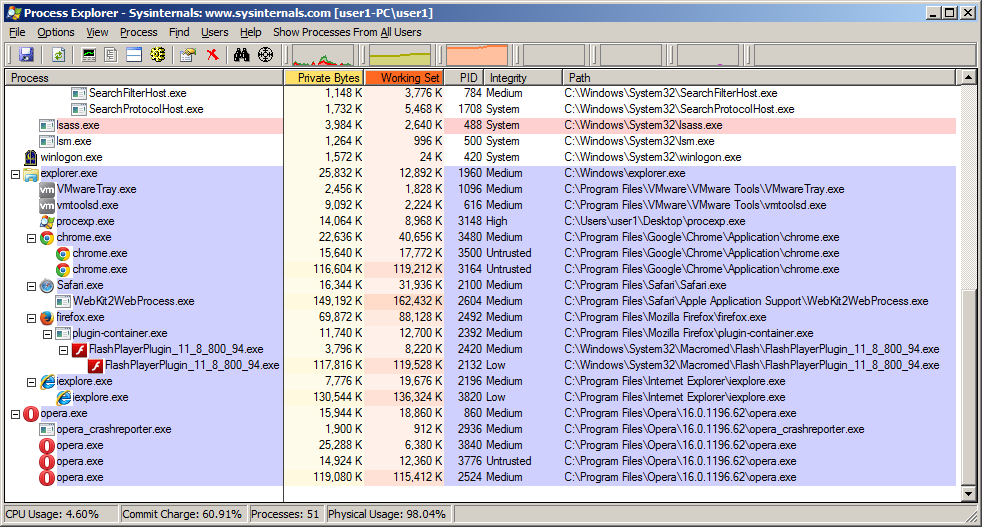Collapse the explorer.exe process tree
The image size is (982, 527).
(15, 173)
